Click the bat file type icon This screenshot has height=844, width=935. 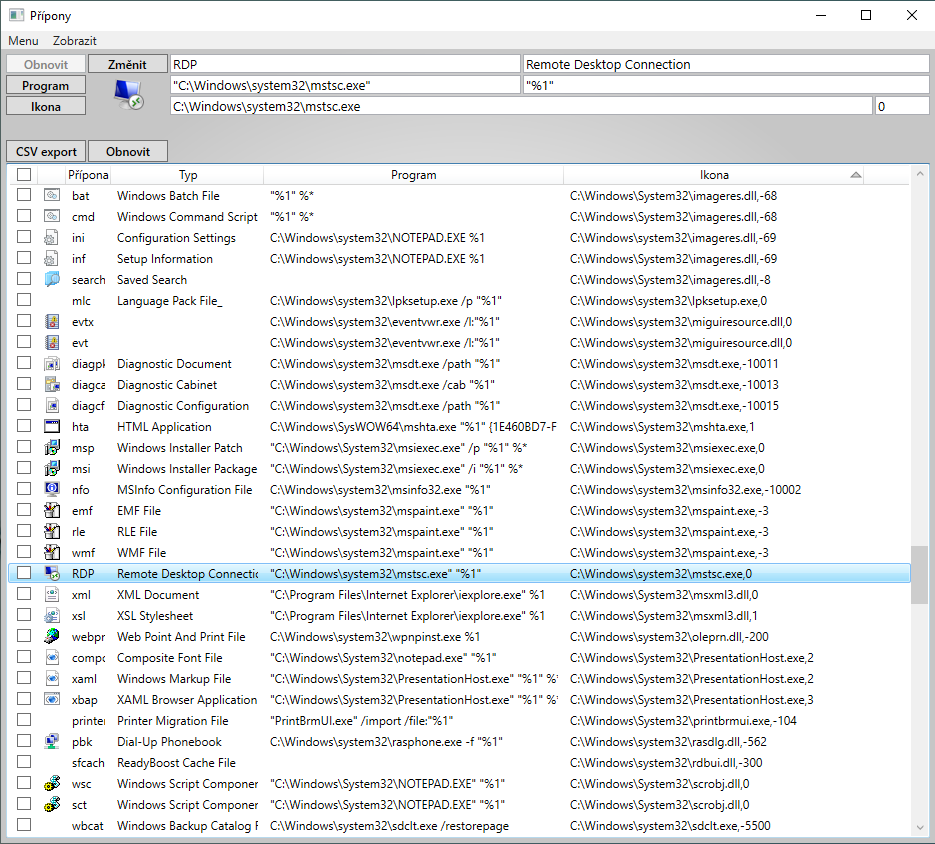pos(52,195)
